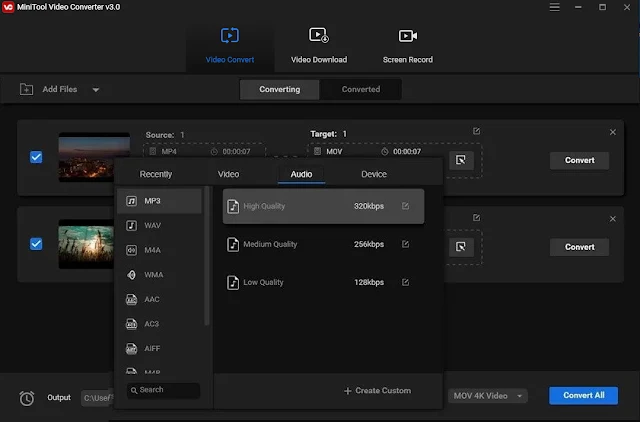Open the Screen Record section
640x422 pixels.
coord(408,46)
